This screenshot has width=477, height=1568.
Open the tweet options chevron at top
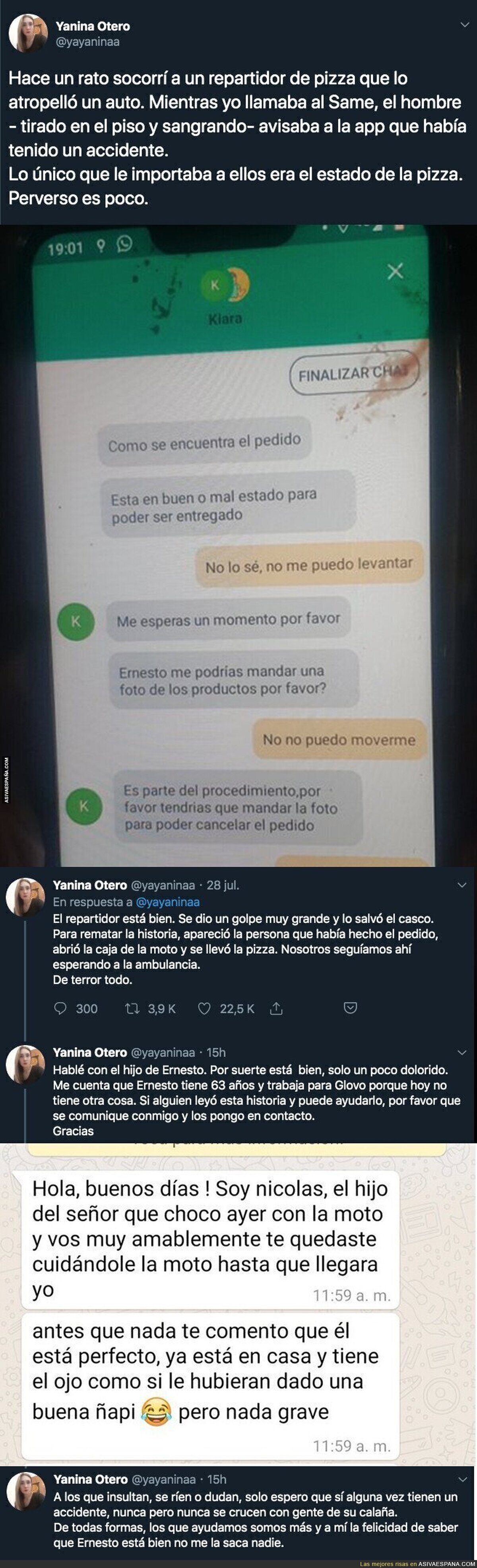click(x=464, y=25)
